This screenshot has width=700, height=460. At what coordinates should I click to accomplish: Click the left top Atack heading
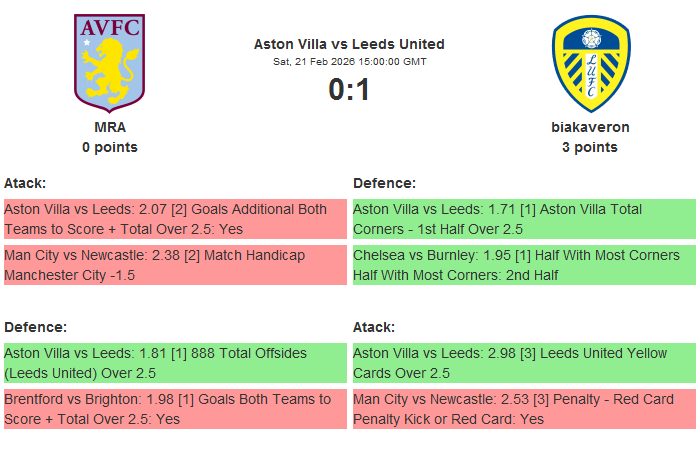(x=25, y=183)
